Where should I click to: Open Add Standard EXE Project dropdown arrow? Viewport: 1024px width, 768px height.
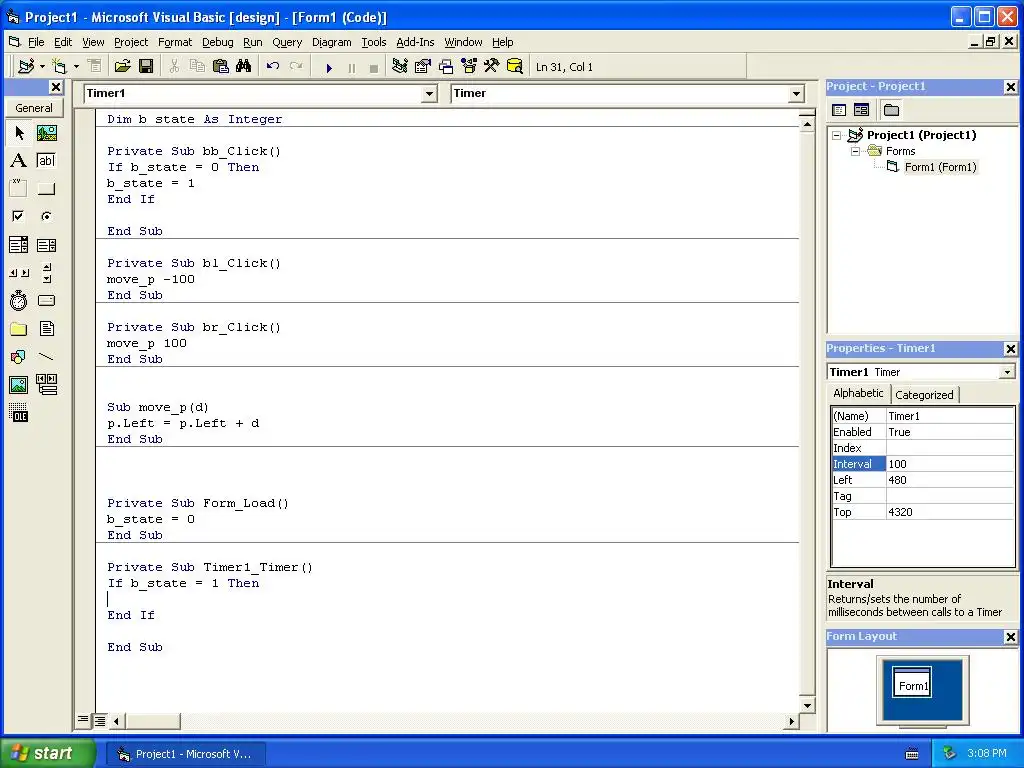pyautogui.click(x=42, y=67)
